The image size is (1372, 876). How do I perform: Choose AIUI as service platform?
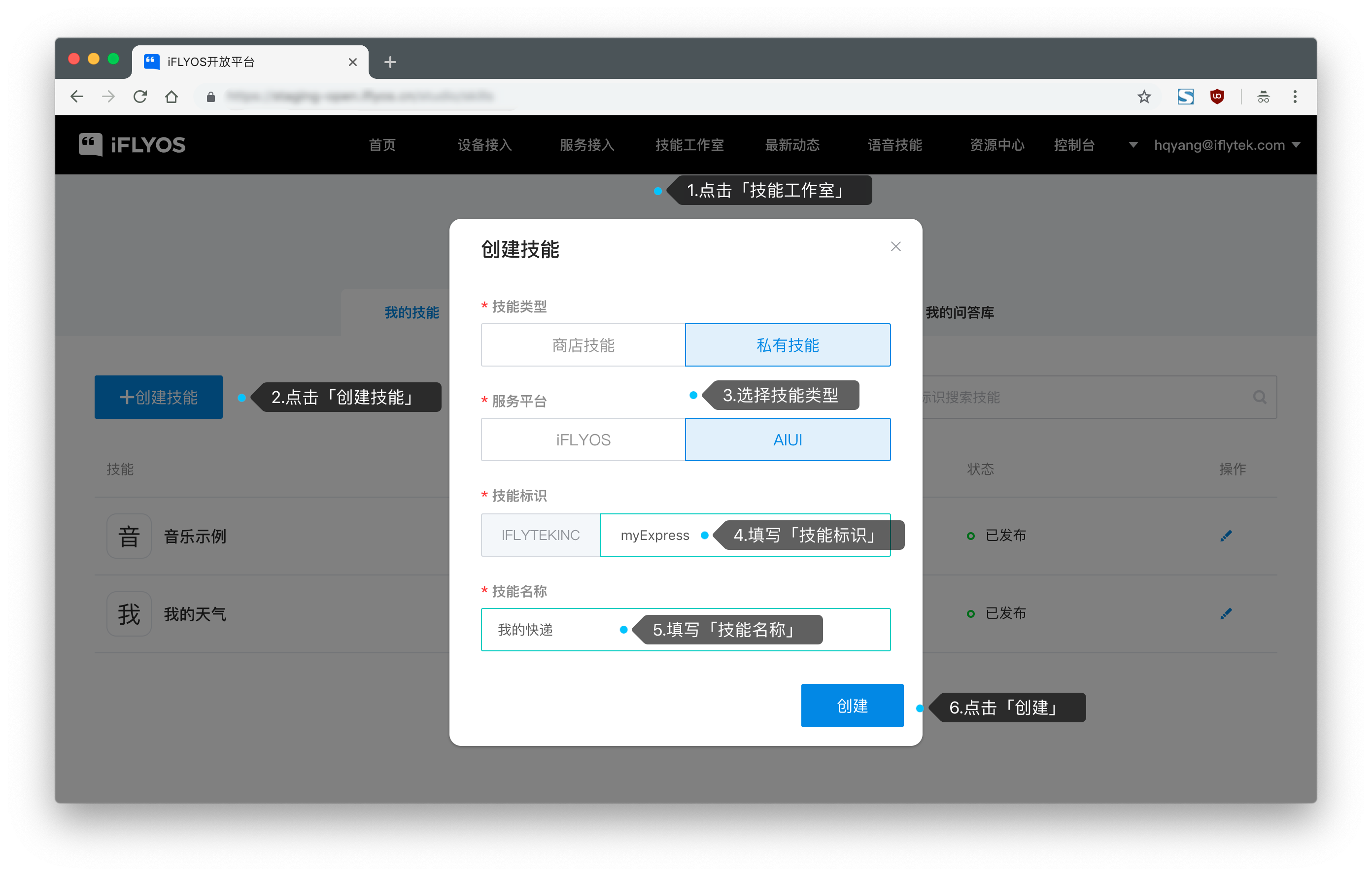click(x=788, y=439)
